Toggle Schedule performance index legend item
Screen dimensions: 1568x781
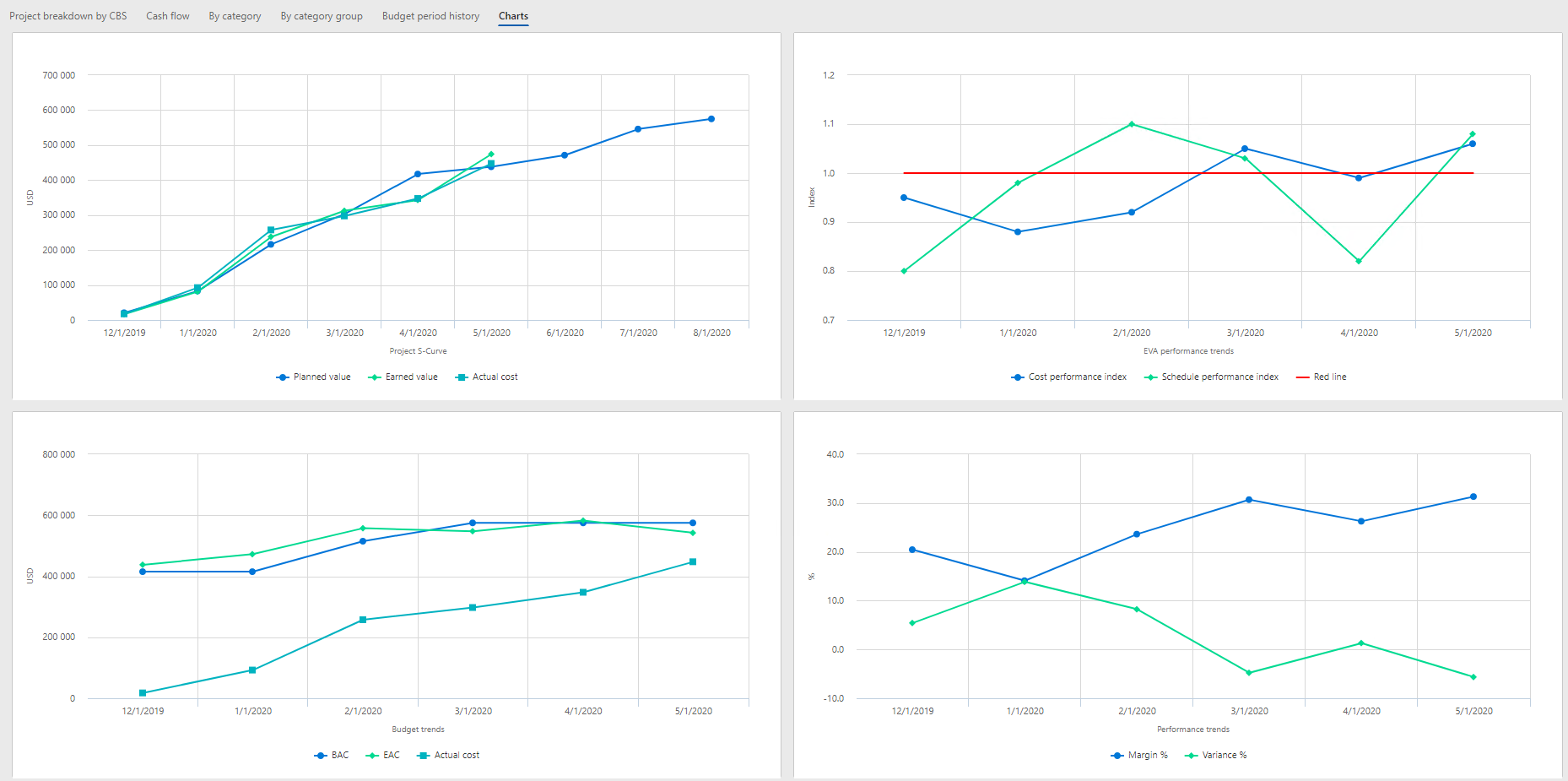pos(1211,377)
